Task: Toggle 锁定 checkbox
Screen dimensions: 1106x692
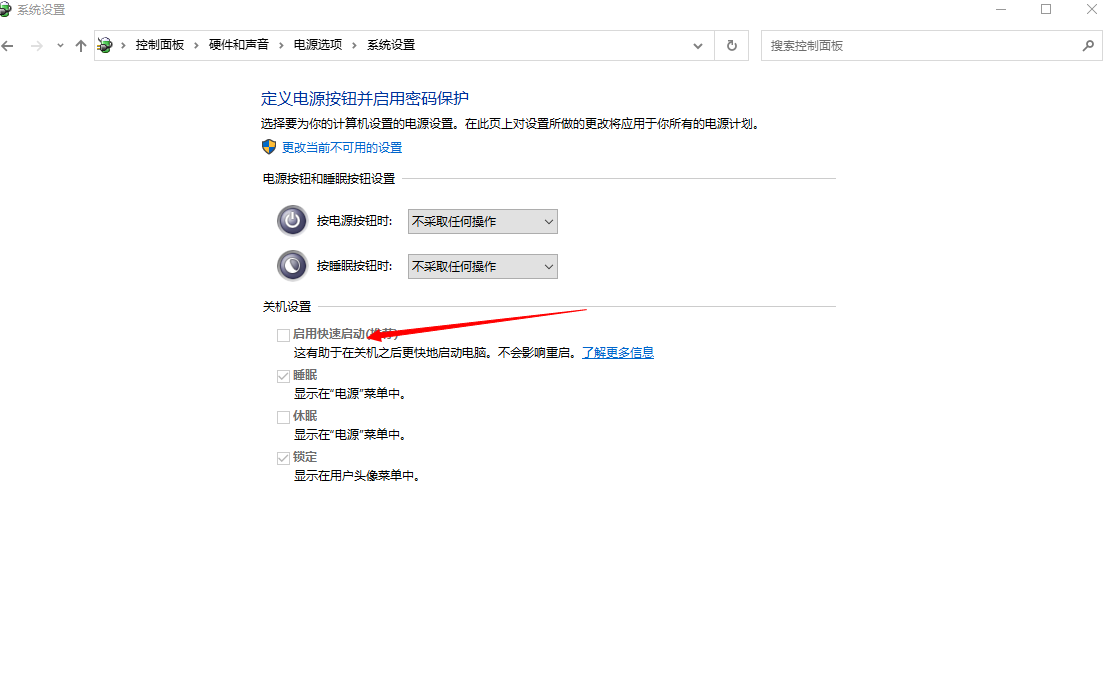Action: coord(283,458)
